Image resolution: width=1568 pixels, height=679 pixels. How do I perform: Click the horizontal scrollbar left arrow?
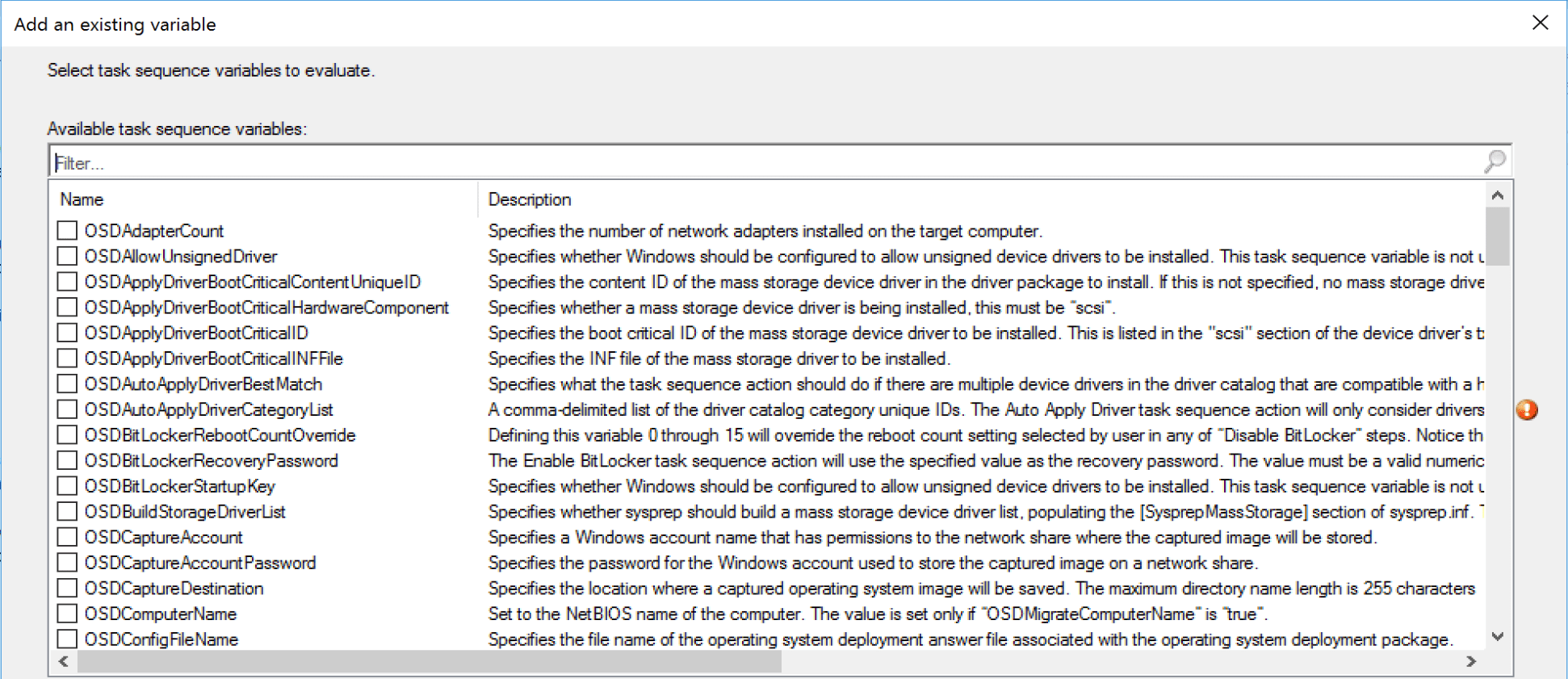64,661
